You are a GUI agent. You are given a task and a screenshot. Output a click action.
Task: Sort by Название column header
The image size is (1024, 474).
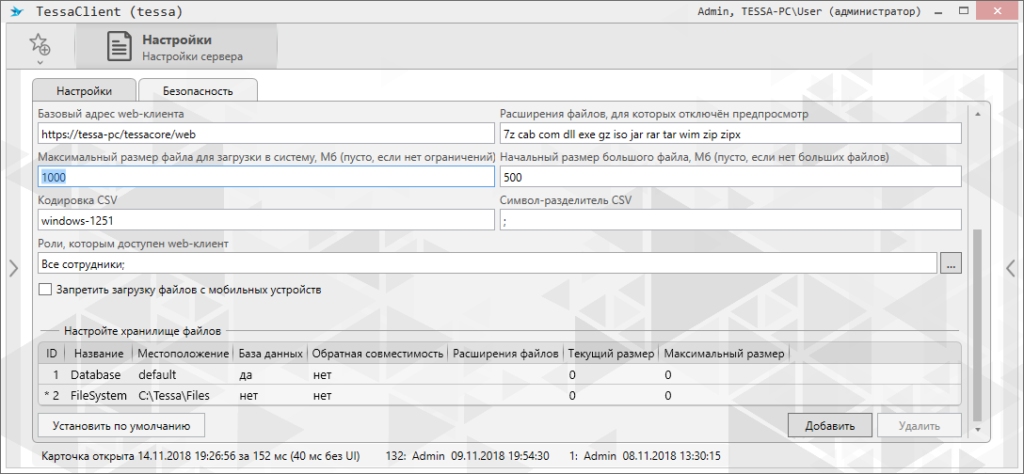tap(98, 354)
